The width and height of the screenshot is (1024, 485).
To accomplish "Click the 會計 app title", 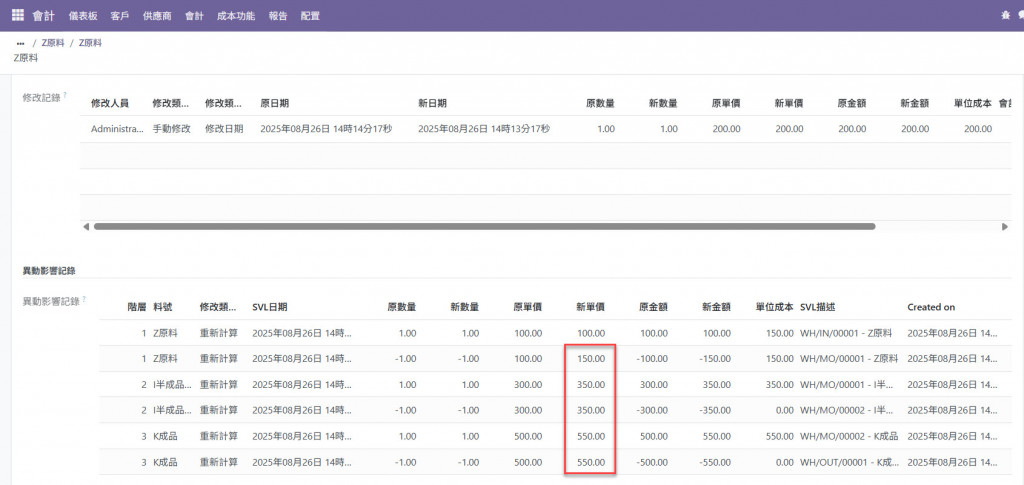I will (44, 16).
